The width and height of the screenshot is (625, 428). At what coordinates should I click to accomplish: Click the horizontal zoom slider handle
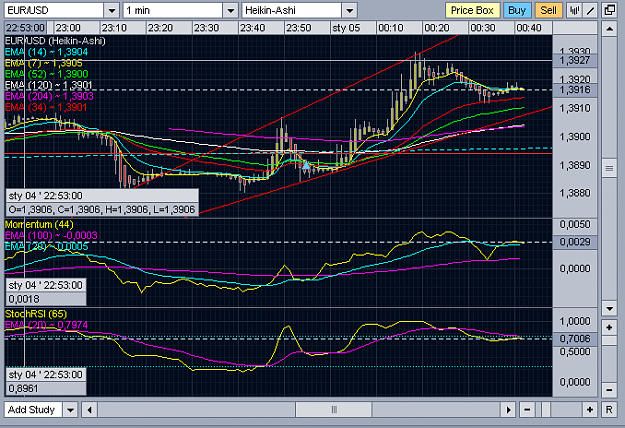pyautogui.click(x=546, y=410)
